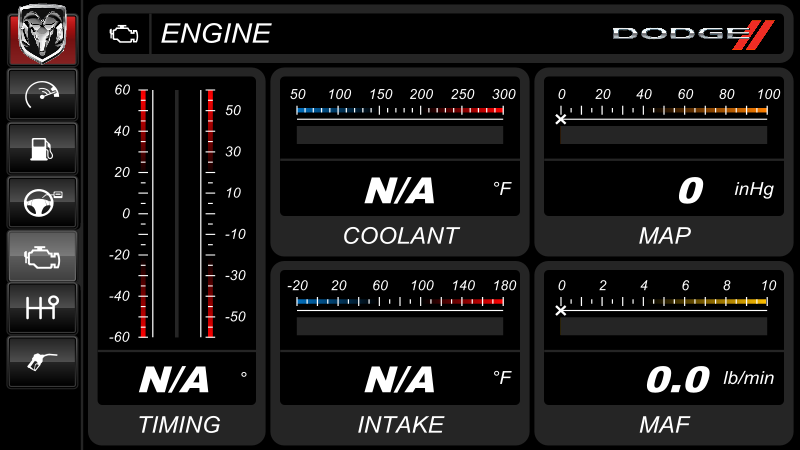The image size is (800, 450).
Task: Open the fuel nozzle page
Action: coord(42,362)
